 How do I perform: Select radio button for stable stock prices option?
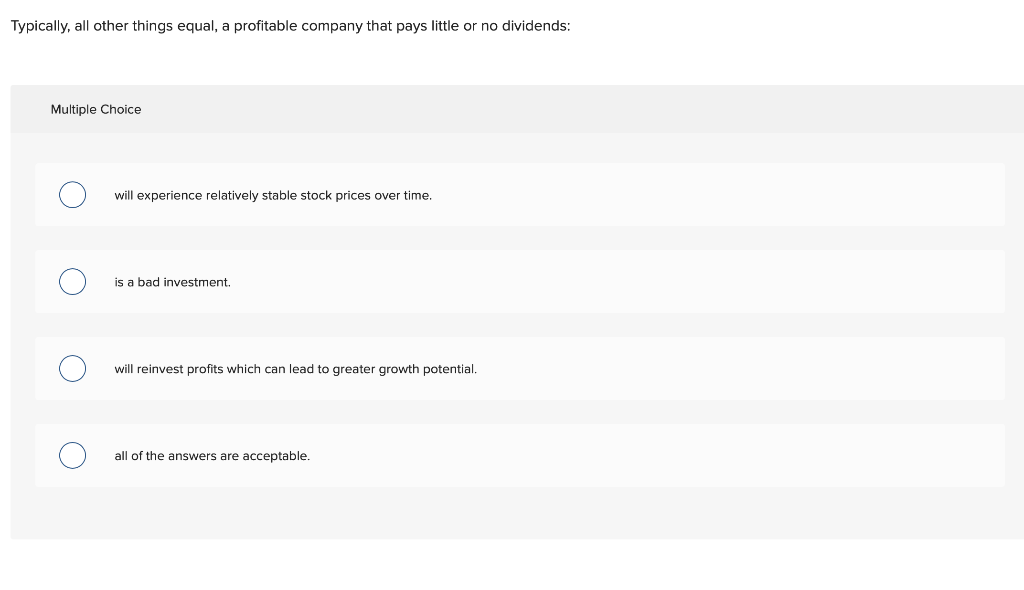[72, 195]
